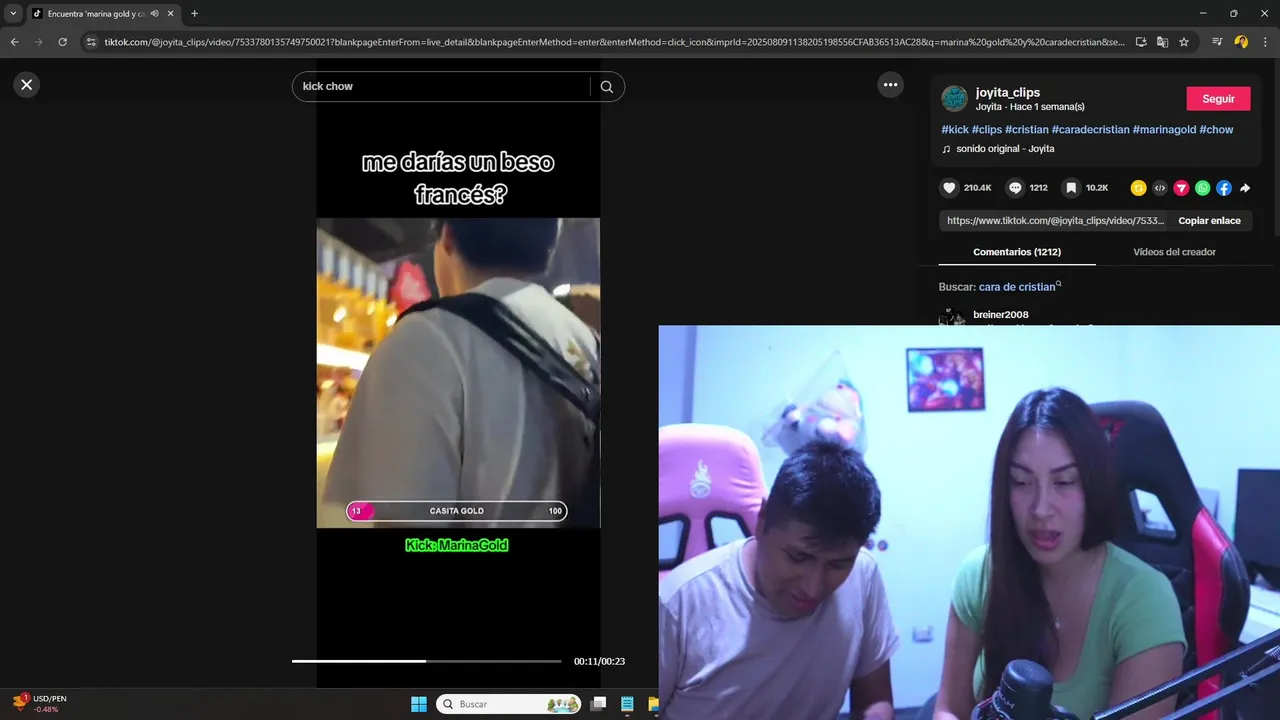The height and width of the screenshot is (720, 1280).
Task: Follow joyita_clips with the Seguir button
Action: coord(1218,99)
